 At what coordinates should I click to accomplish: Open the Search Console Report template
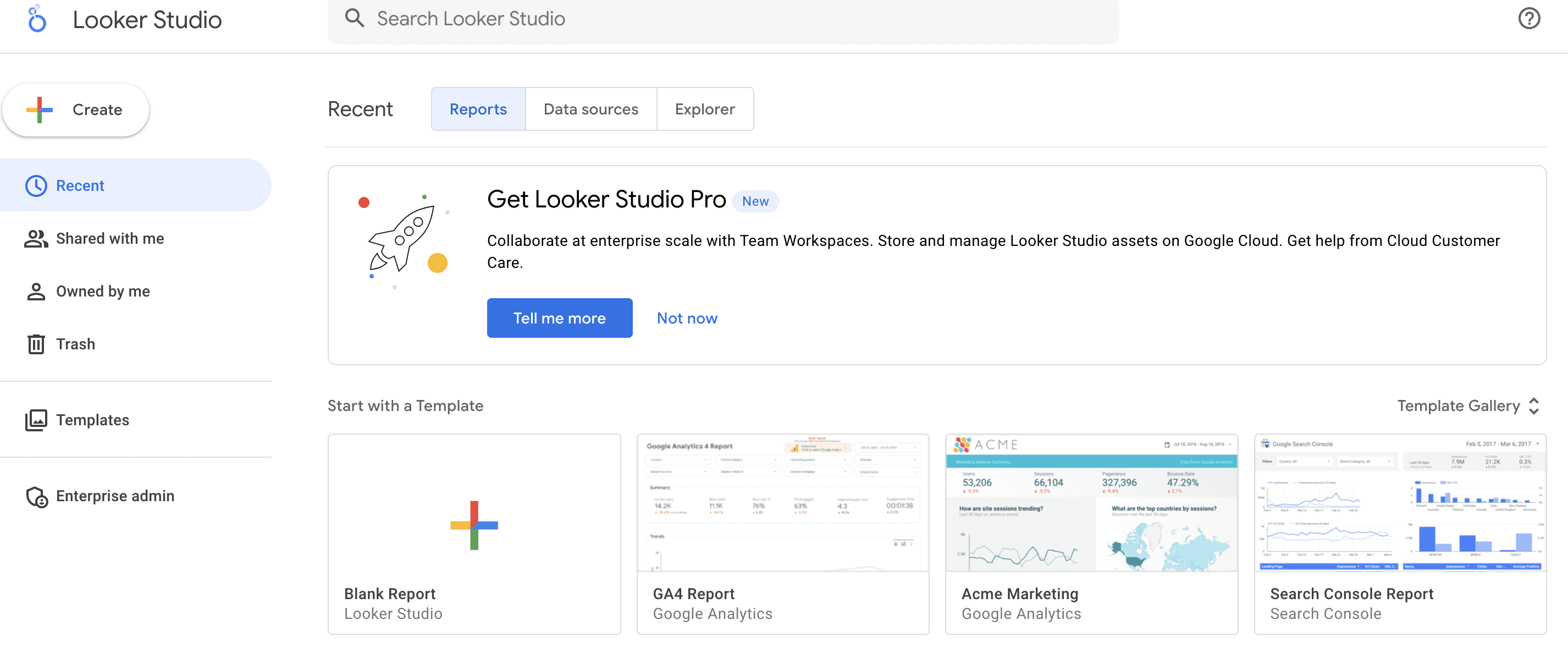coord(1400,534)
